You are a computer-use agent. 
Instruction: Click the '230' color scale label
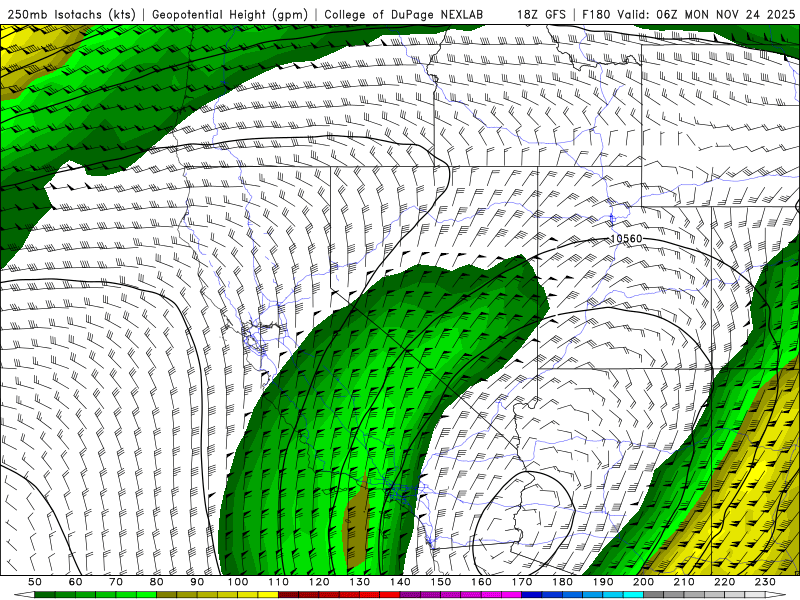point(765,582)
